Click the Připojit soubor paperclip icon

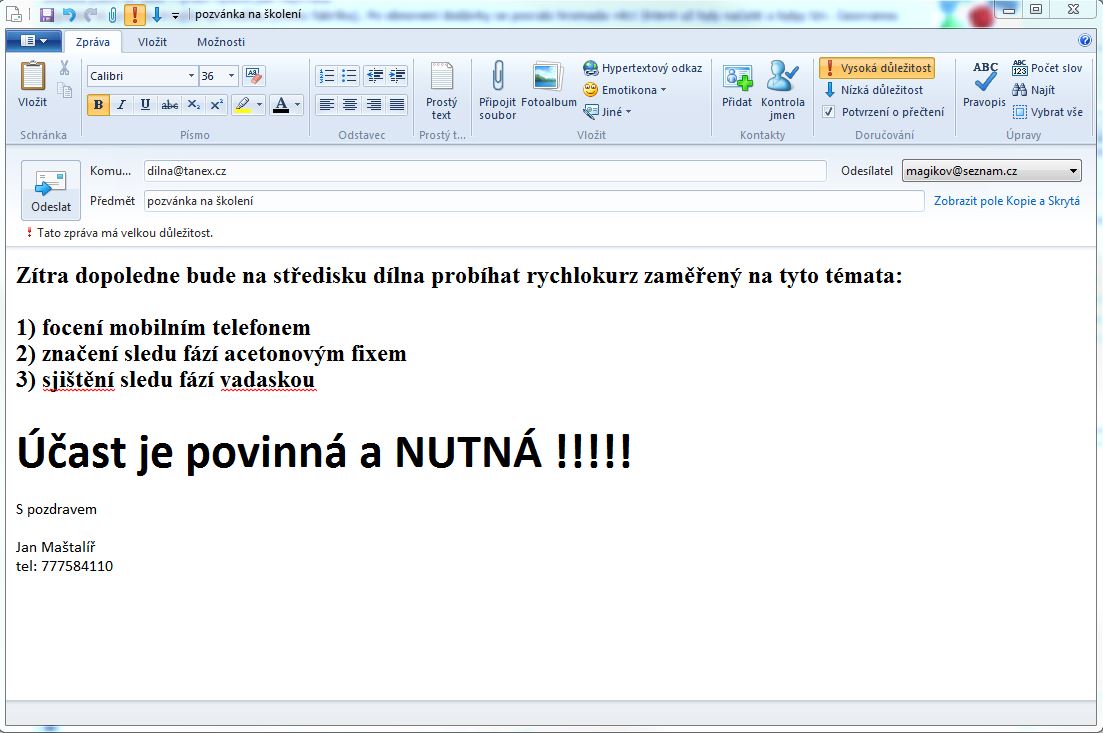click(x=497, y=78)
